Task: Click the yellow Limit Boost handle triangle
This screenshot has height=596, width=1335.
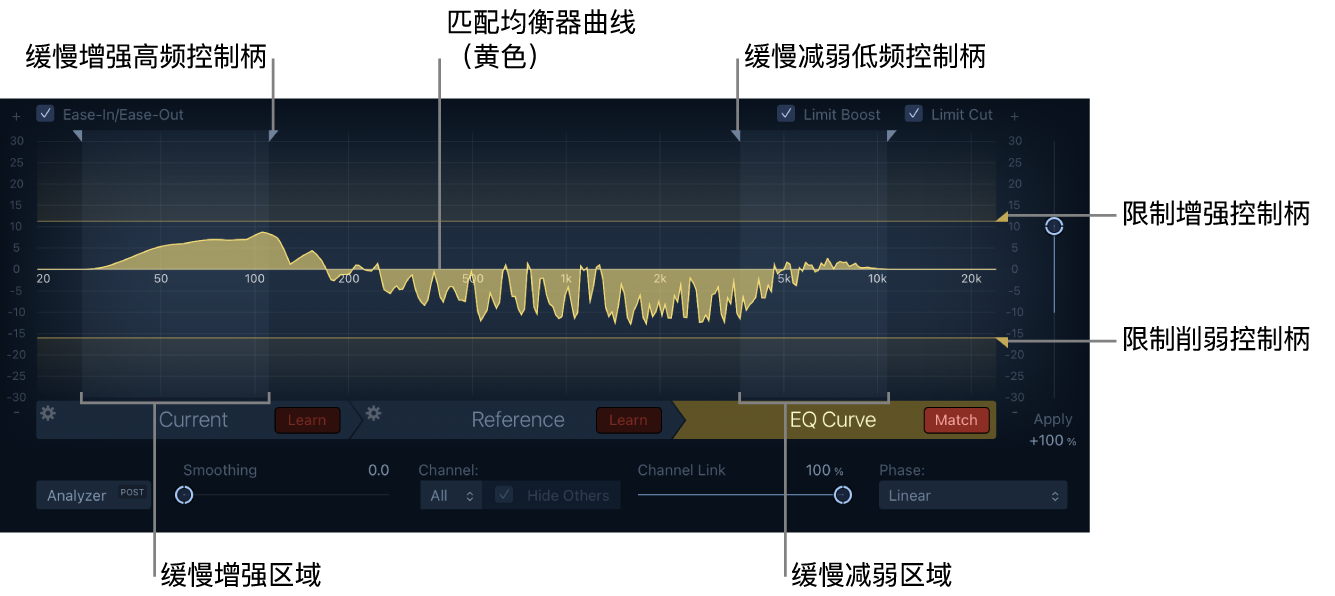Action: coord(1001,217)
